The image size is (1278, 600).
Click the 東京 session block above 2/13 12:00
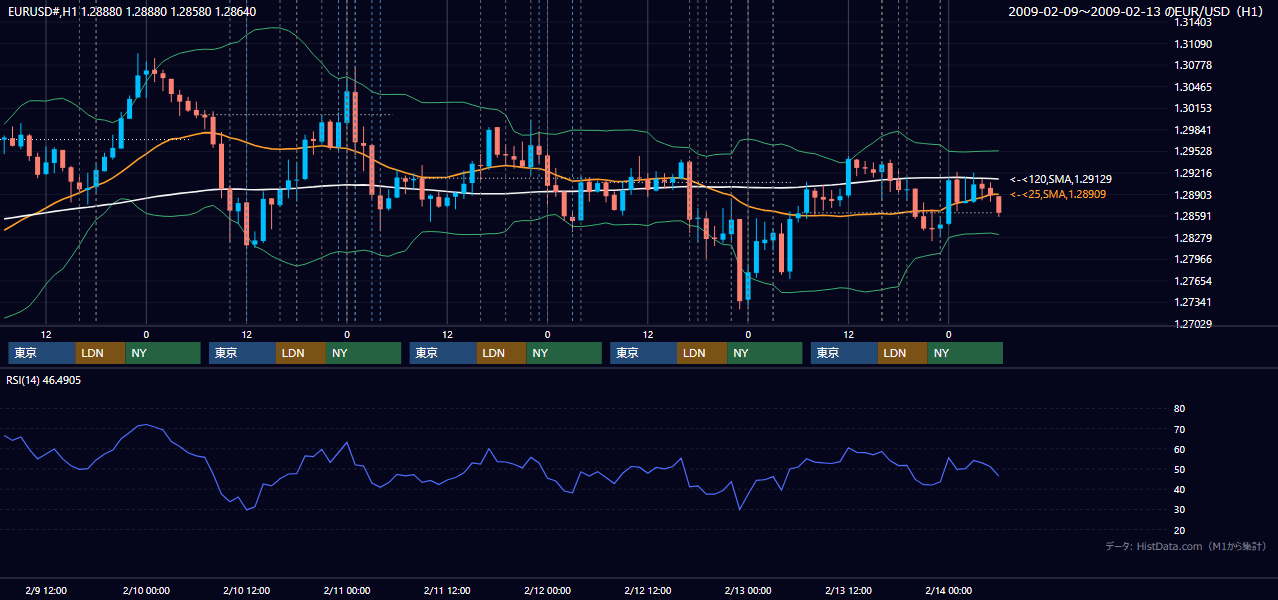(845, 353)
